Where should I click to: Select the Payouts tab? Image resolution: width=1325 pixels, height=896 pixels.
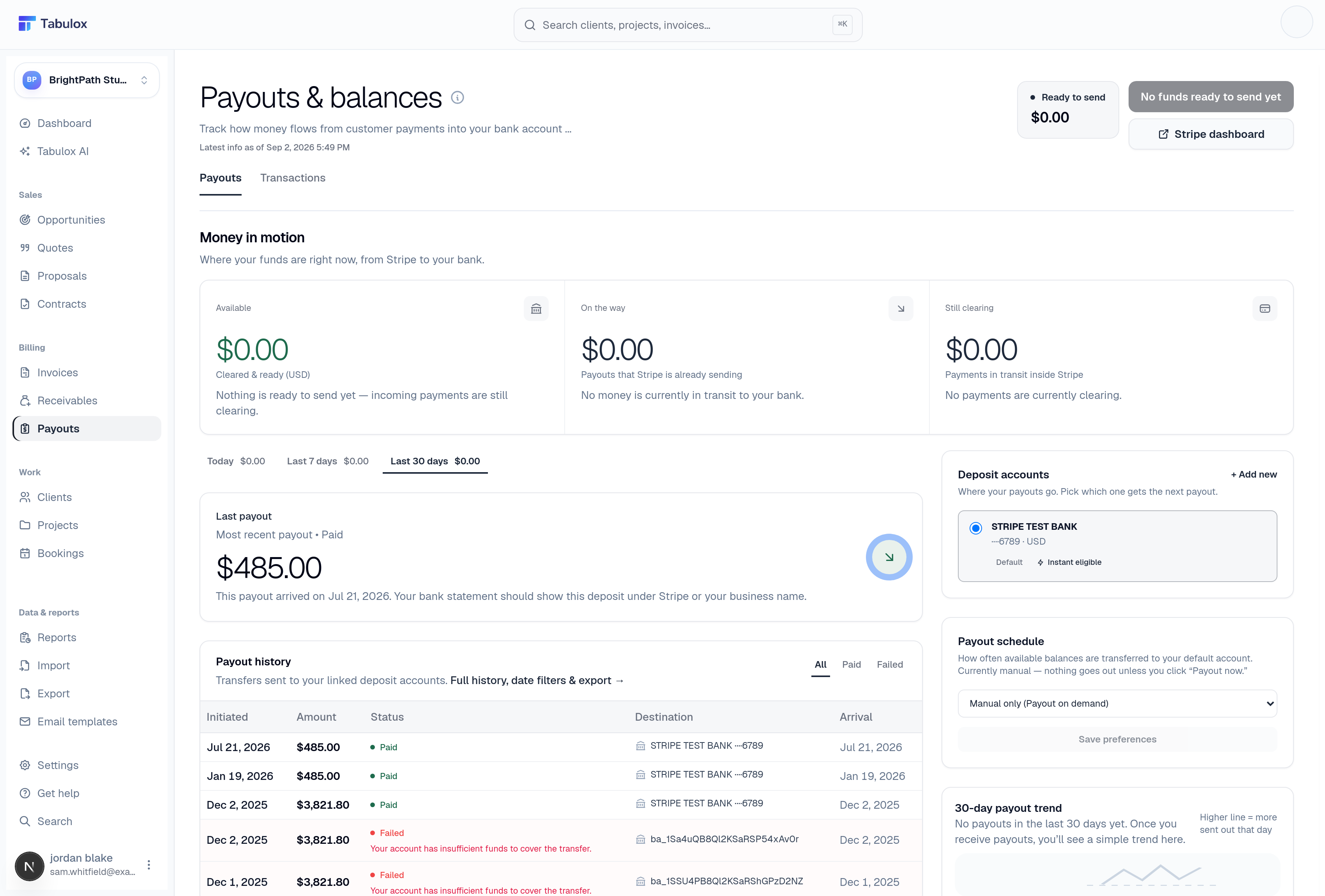pos(221,178)
